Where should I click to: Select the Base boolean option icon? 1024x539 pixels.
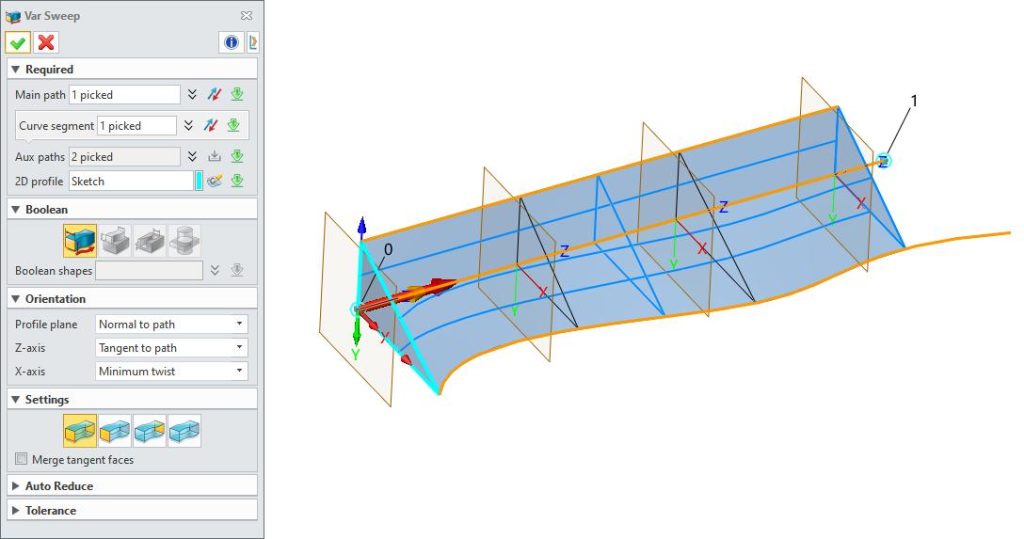pyautogui.click(x=80, y=241)
